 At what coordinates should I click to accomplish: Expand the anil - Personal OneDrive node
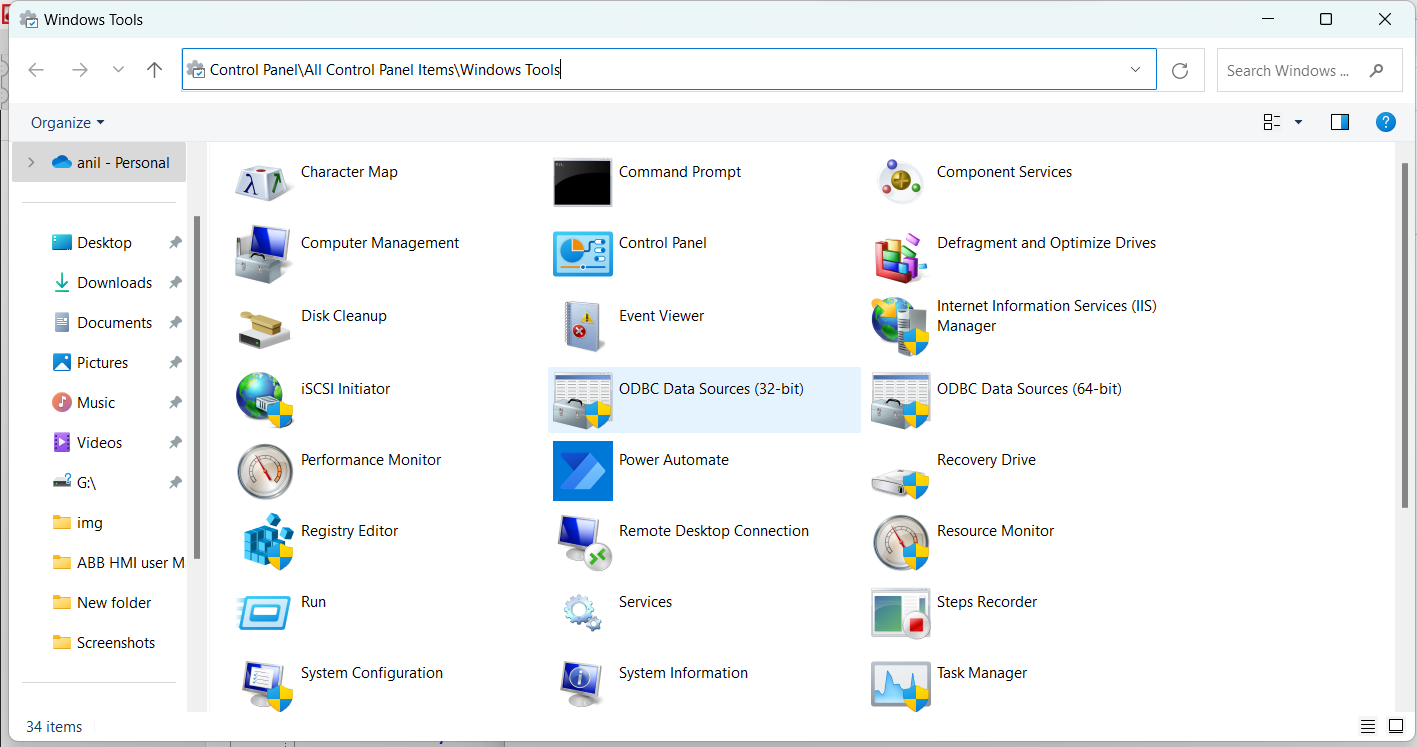(31, 162)
